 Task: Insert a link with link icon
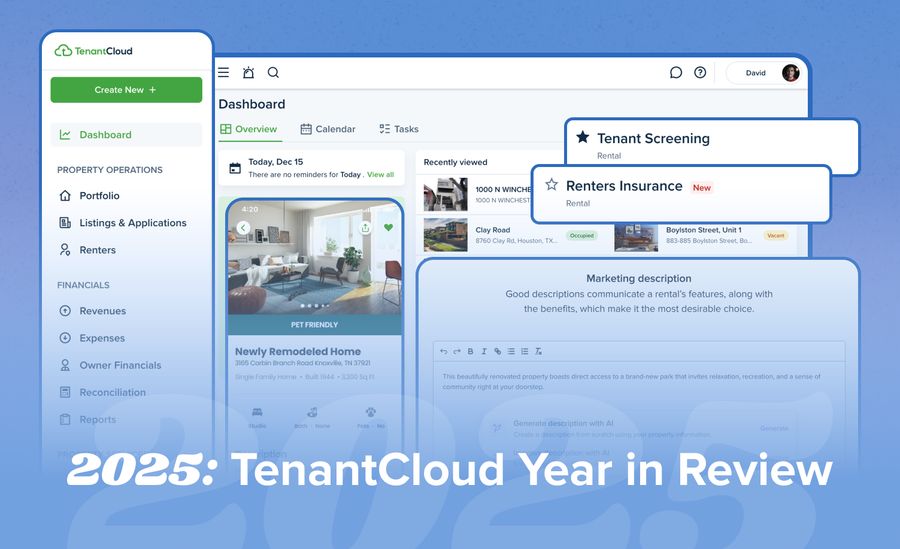point(497,351)
